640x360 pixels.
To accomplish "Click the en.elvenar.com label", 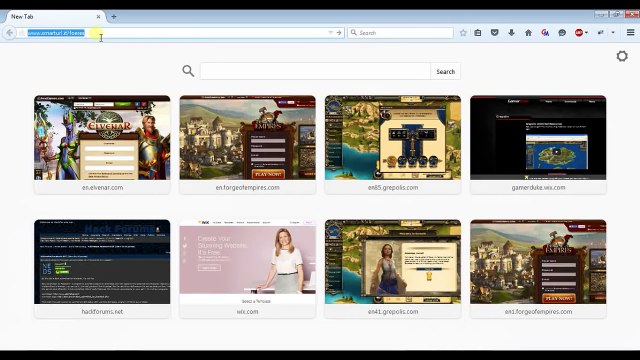I will click(102, 188).
